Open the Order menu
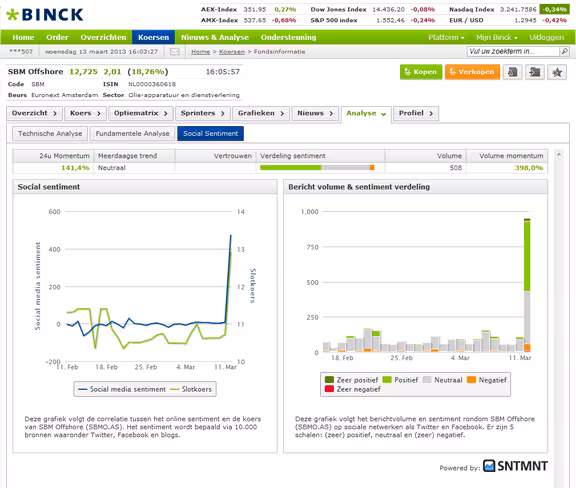This screenshot has width=576, height=488. tap(57, 37)
